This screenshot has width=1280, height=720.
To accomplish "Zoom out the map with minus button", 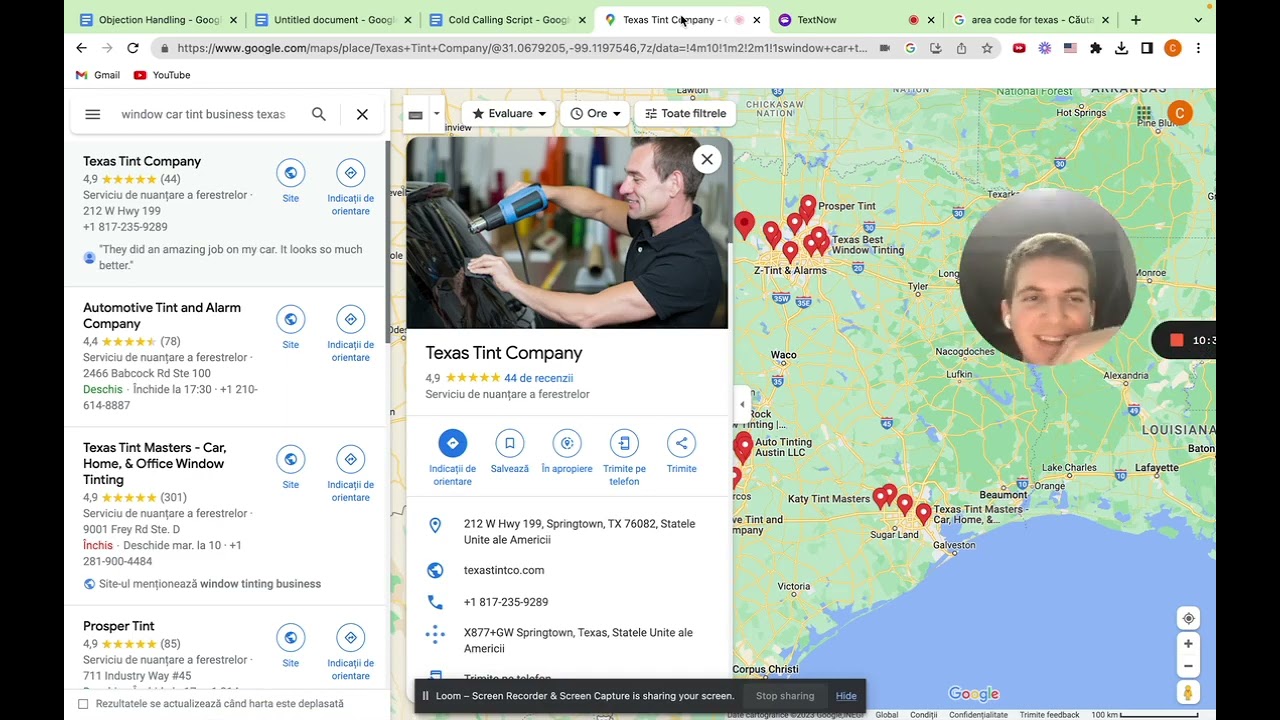I will click(x=1188, y=666).
